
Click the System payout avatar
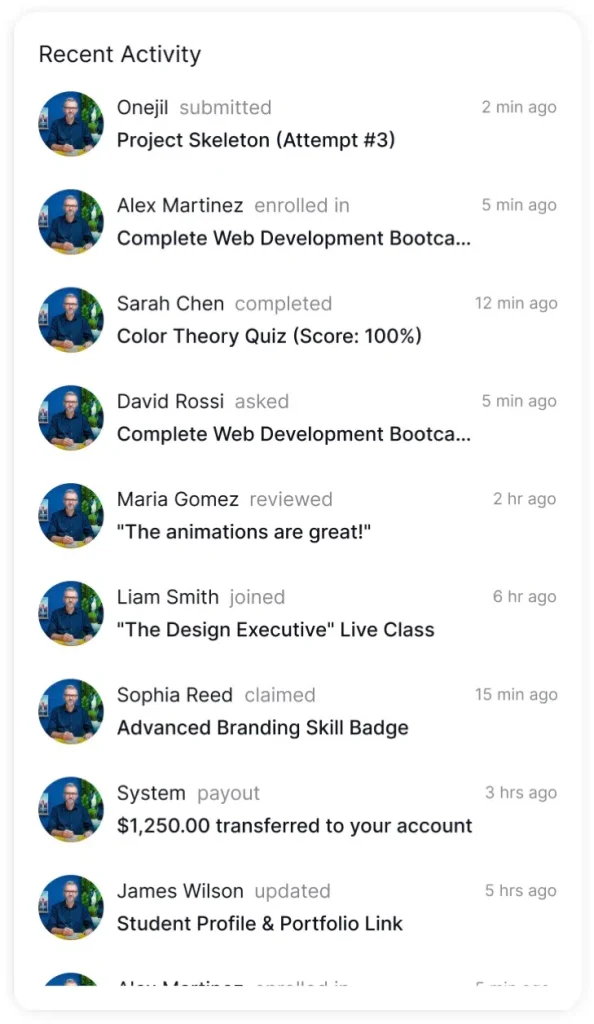[71, 810]
